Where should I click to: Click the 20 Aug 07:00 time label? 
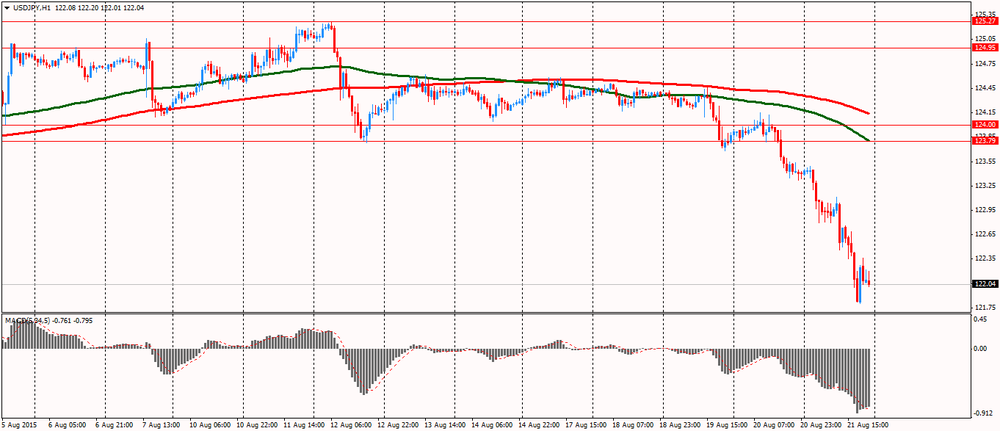(x=775, y=423)
